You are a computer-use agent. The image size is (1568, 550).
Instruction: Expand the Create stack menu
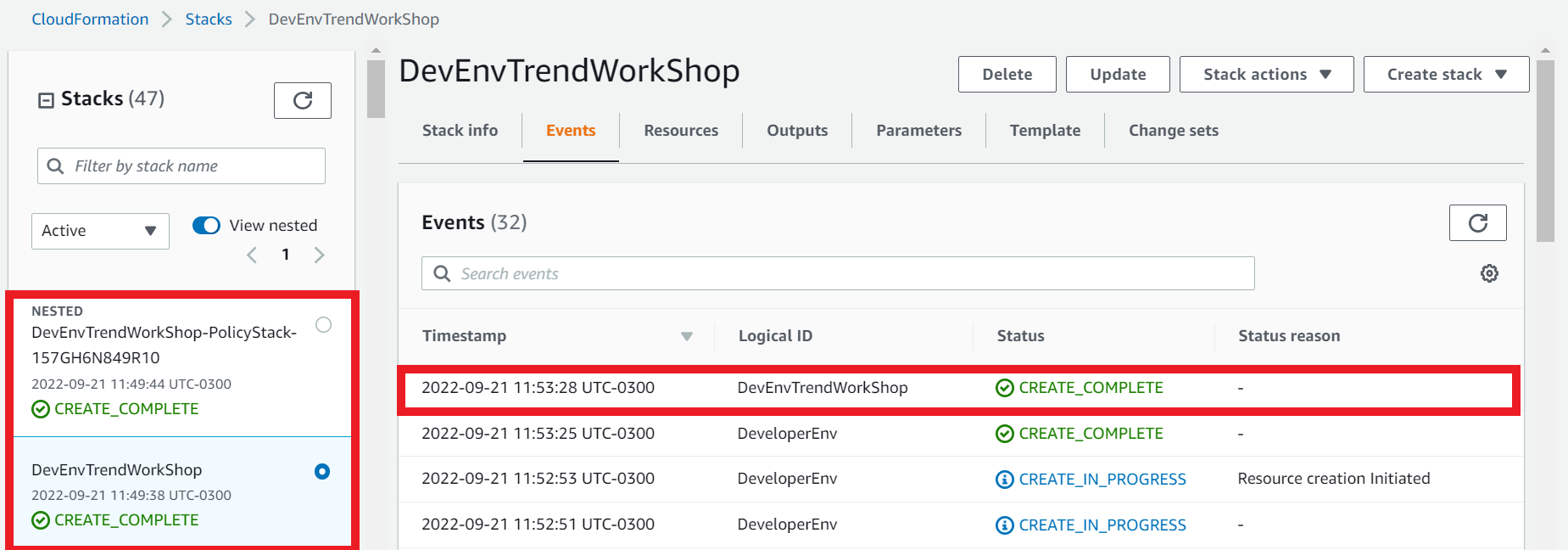point(1446,75)
